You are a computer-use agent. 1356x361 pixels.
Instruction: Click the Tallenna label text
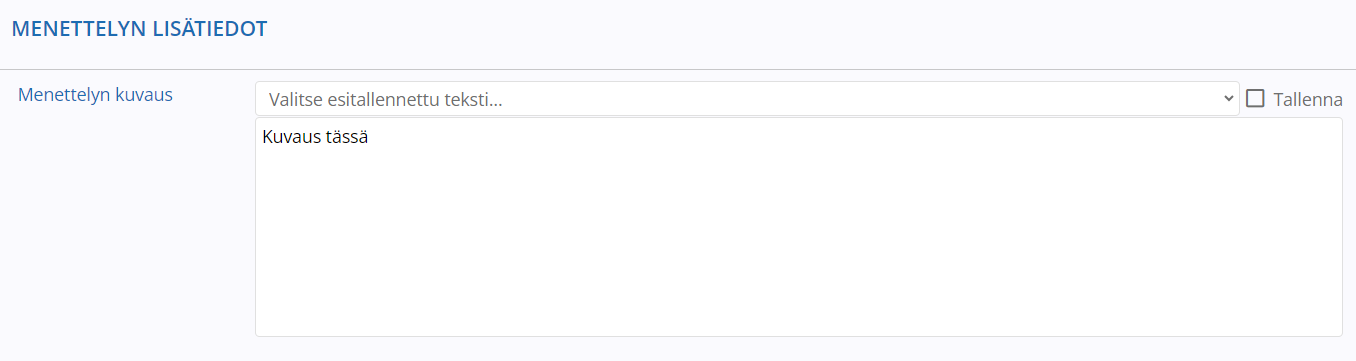pyautogui.click(x=1308, y=99)
